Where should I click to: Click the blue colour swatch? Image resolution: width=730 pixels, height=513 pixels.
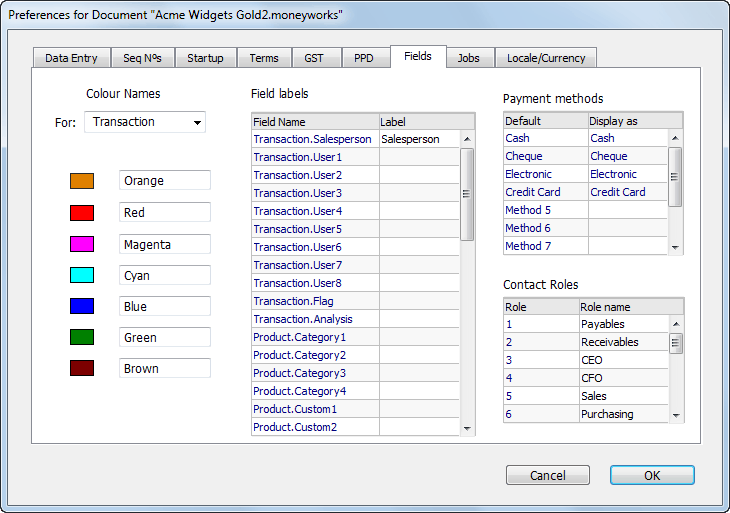[82, 306]
